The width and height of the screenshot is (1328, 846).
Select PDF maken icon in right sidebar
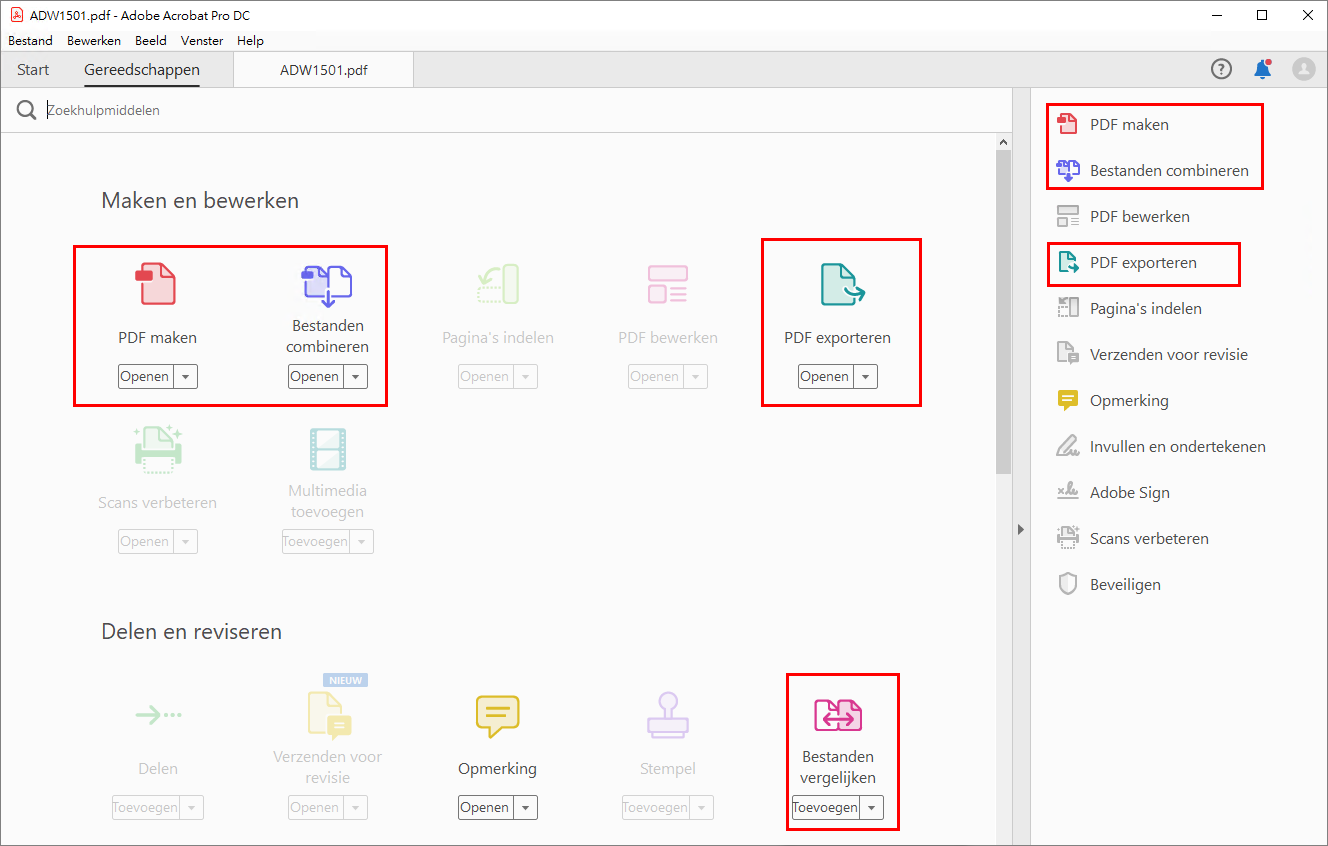click(1068, 124)
